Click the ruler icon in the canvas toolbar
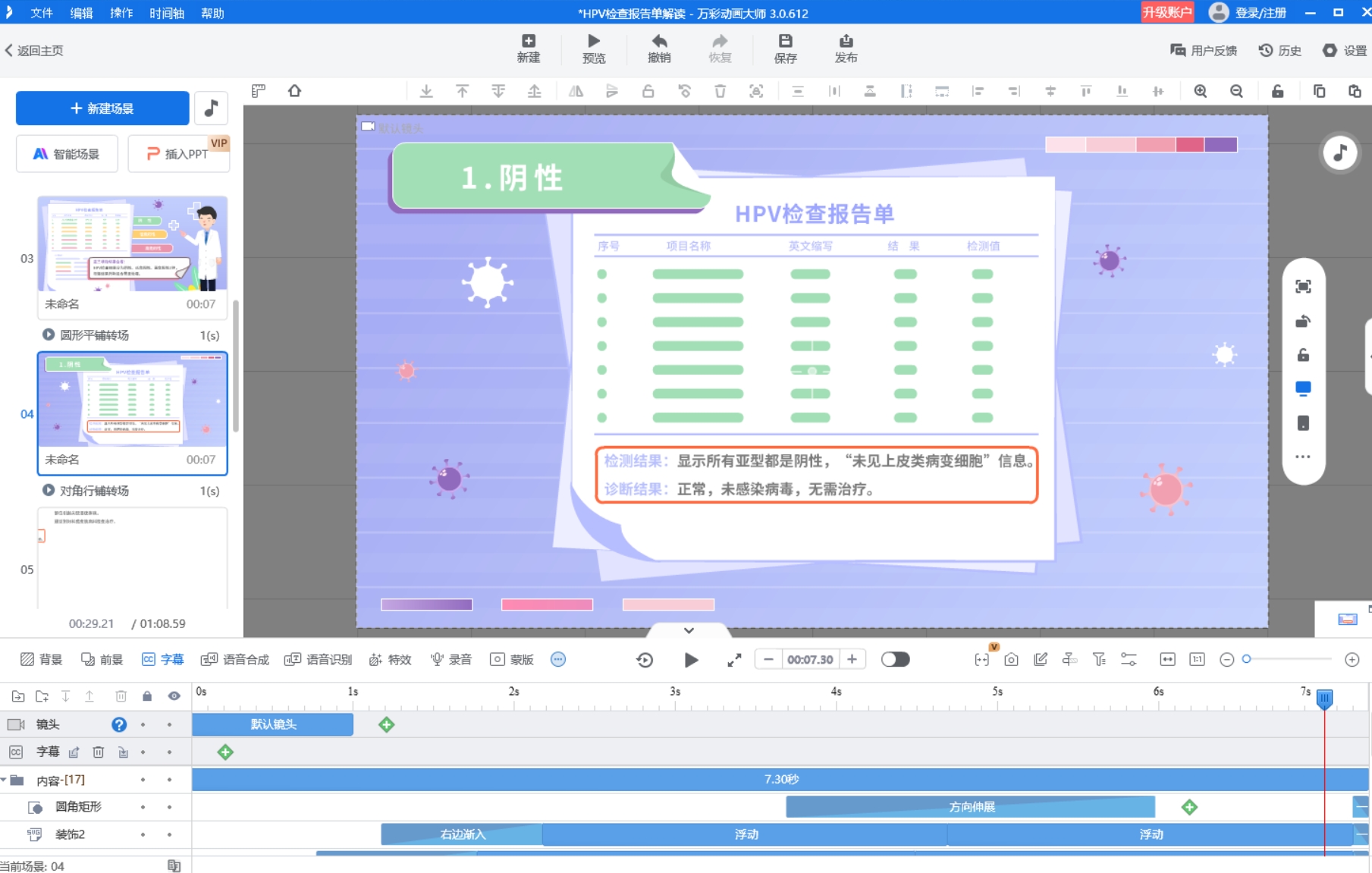This screenshot has width=1372, height=873. coord(259,91)
